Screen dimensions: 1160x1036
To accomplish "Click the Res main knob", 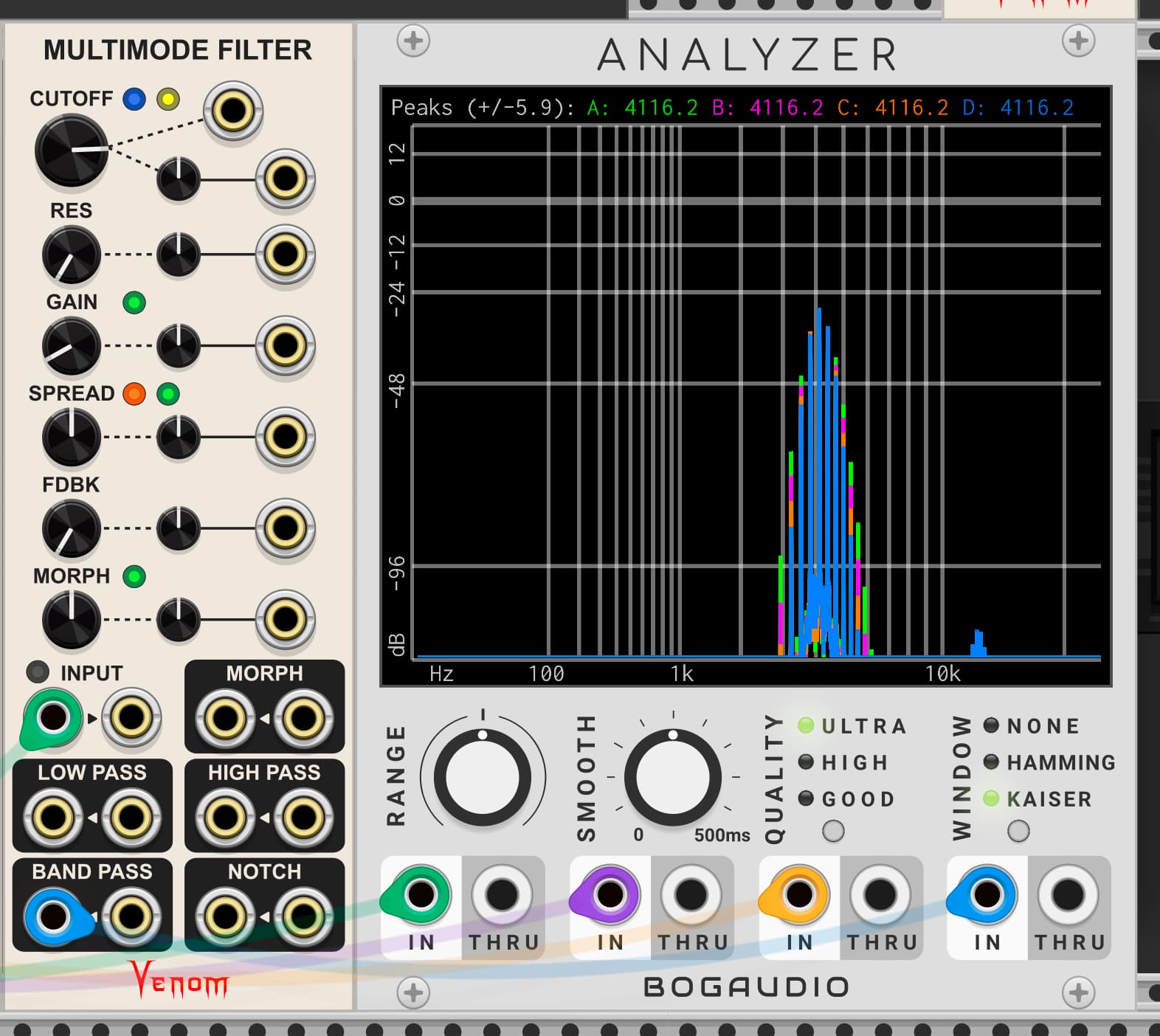I will pos(71,255).
